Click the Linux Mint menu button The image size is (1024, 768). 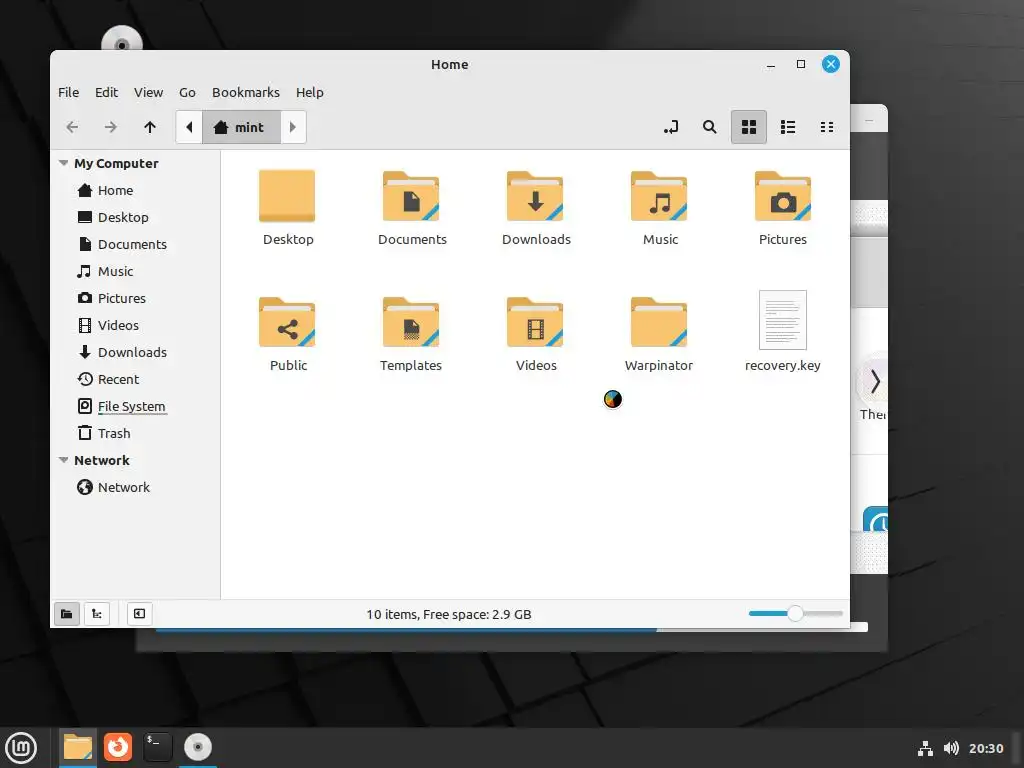(x=22, y=748)
